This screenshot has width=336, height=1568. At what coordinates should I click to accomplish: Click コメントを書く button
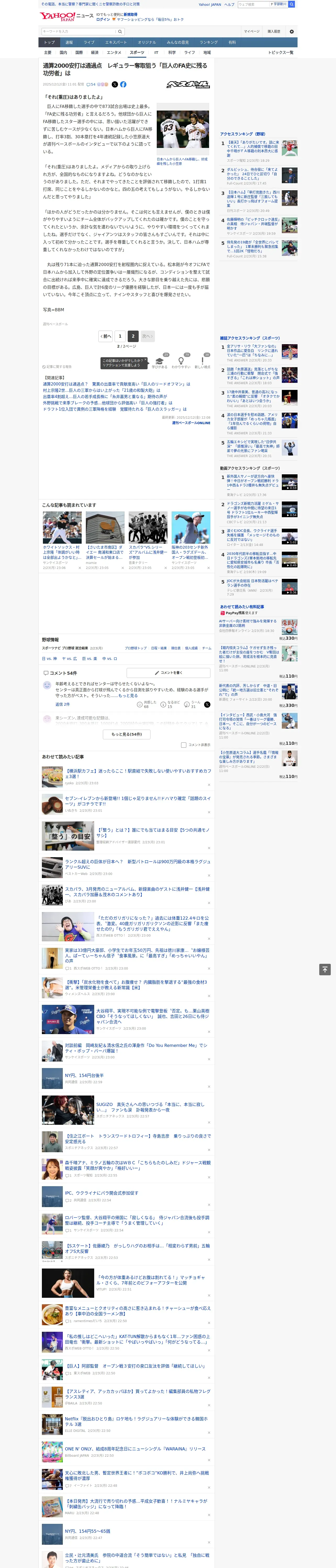[168, 673]
